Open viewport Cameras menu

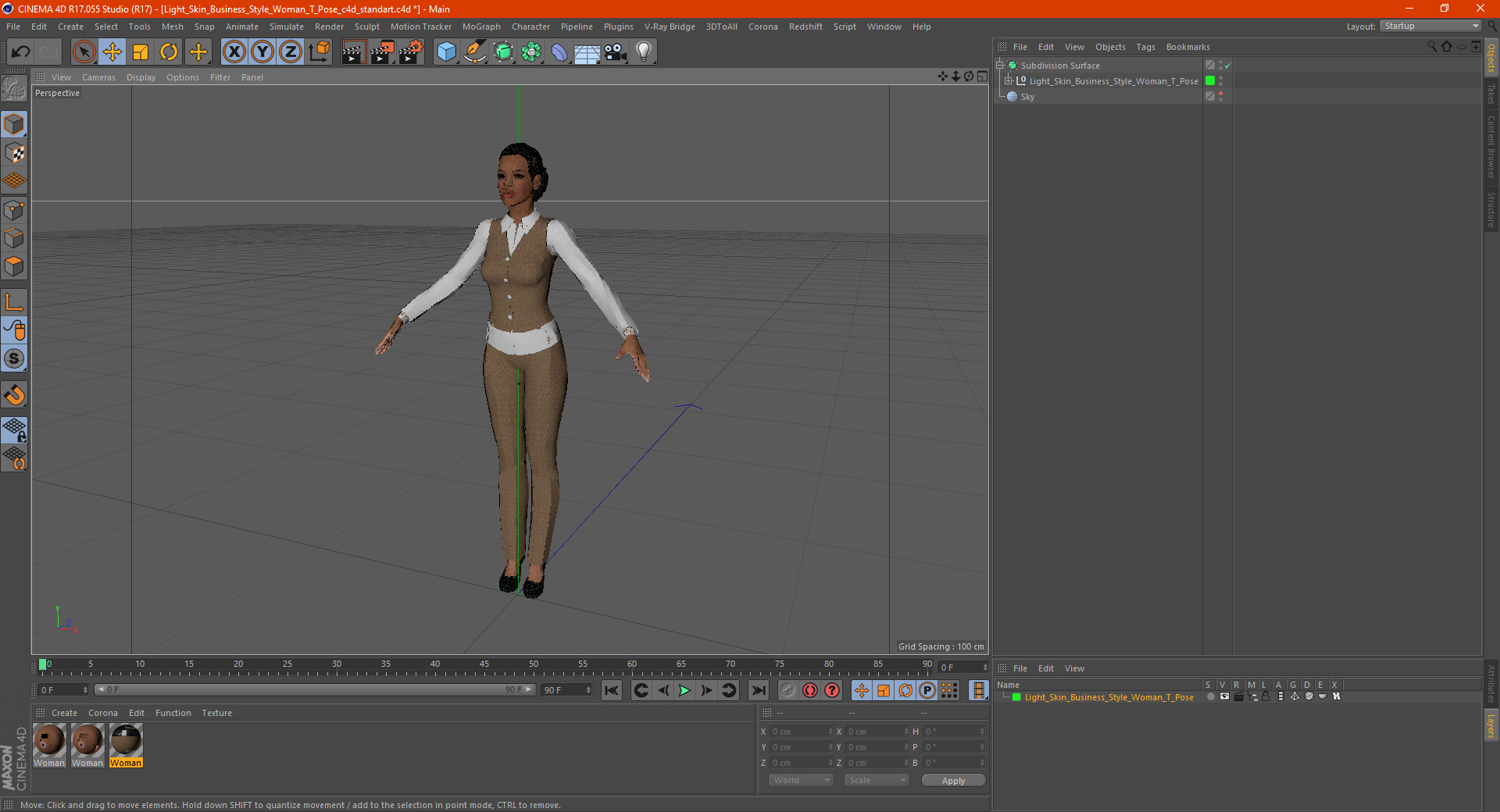tap(98, 77)
